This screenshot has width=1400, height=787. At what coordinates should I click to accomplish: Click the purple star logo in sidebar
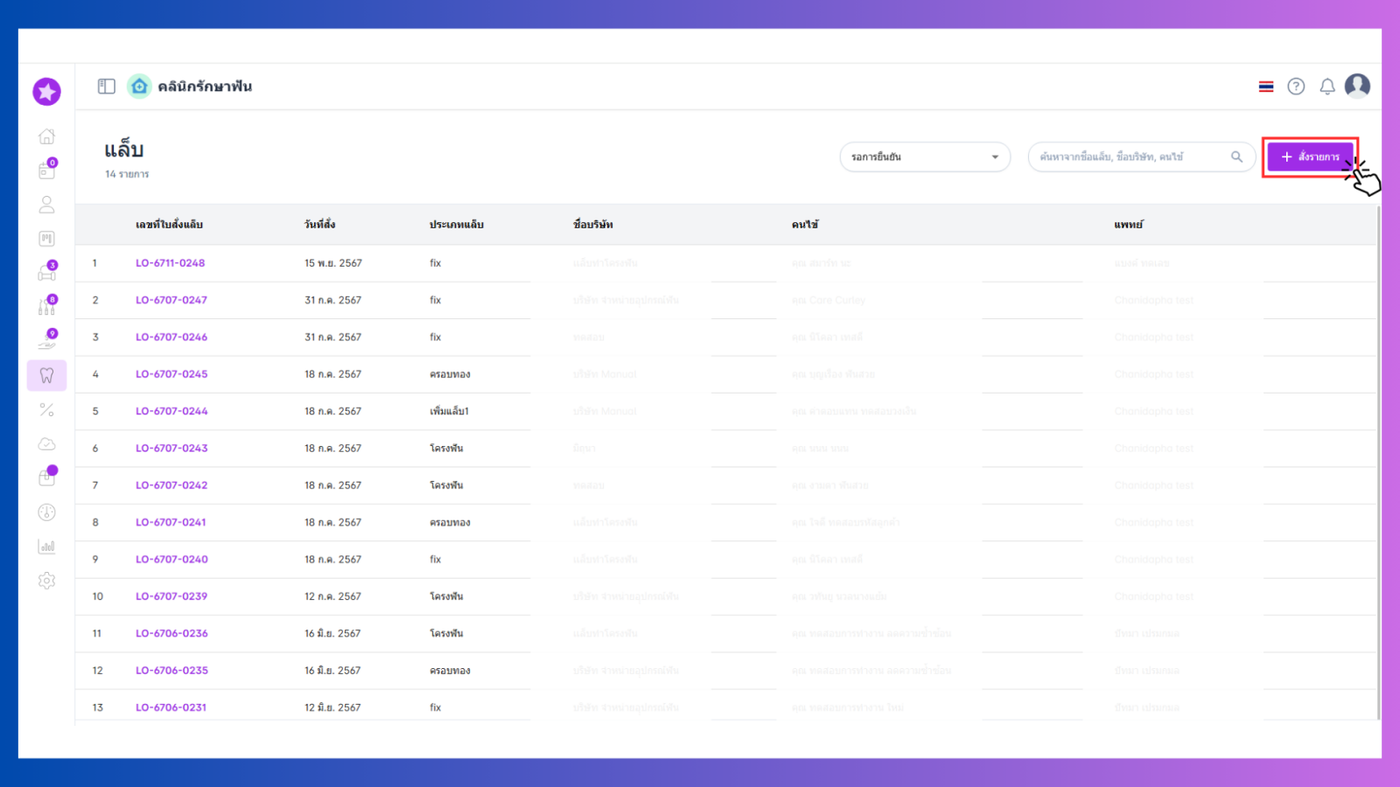pos(46,92)
